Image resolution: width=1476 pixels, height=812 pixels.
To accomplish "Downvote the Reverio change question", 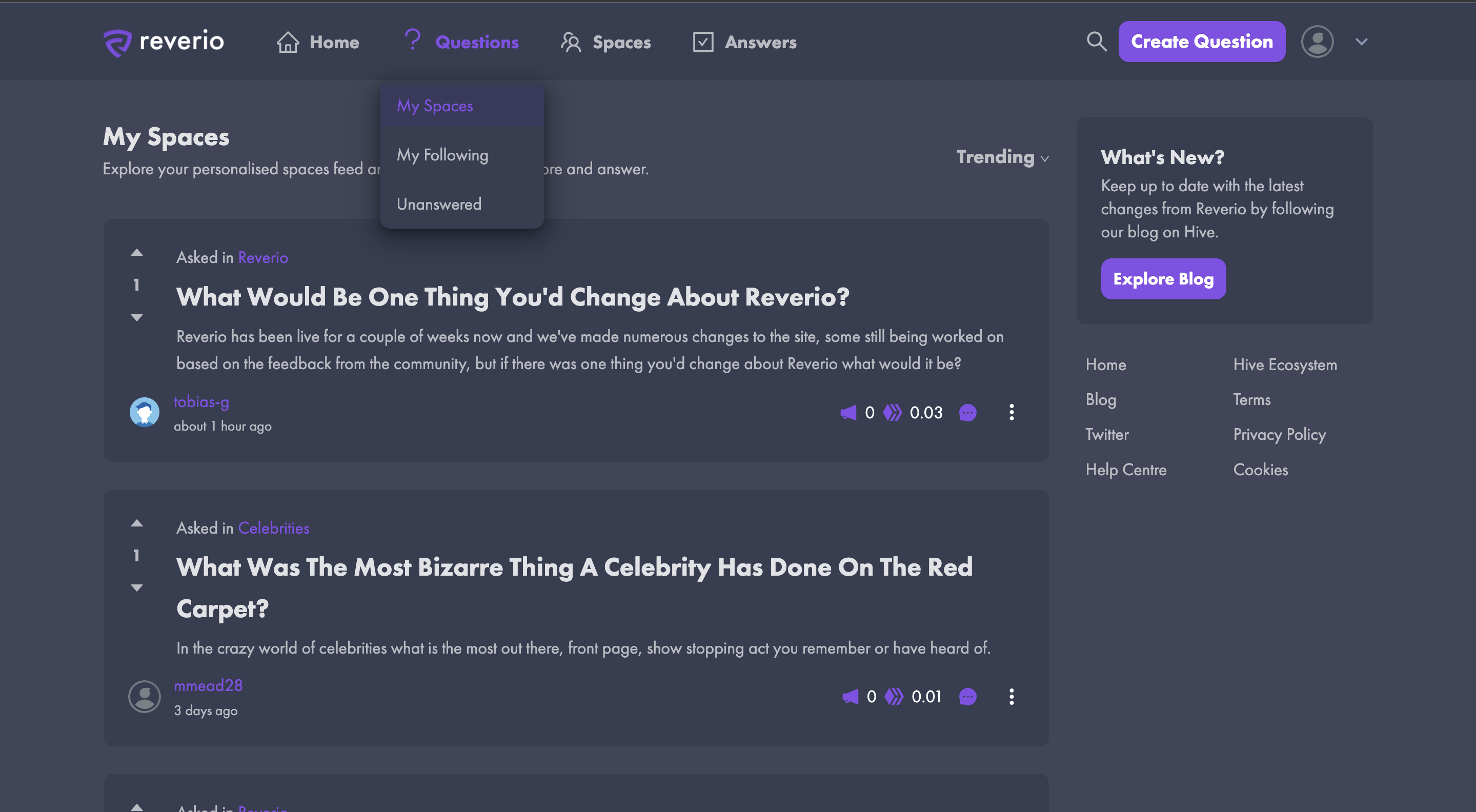I will 136,317.
